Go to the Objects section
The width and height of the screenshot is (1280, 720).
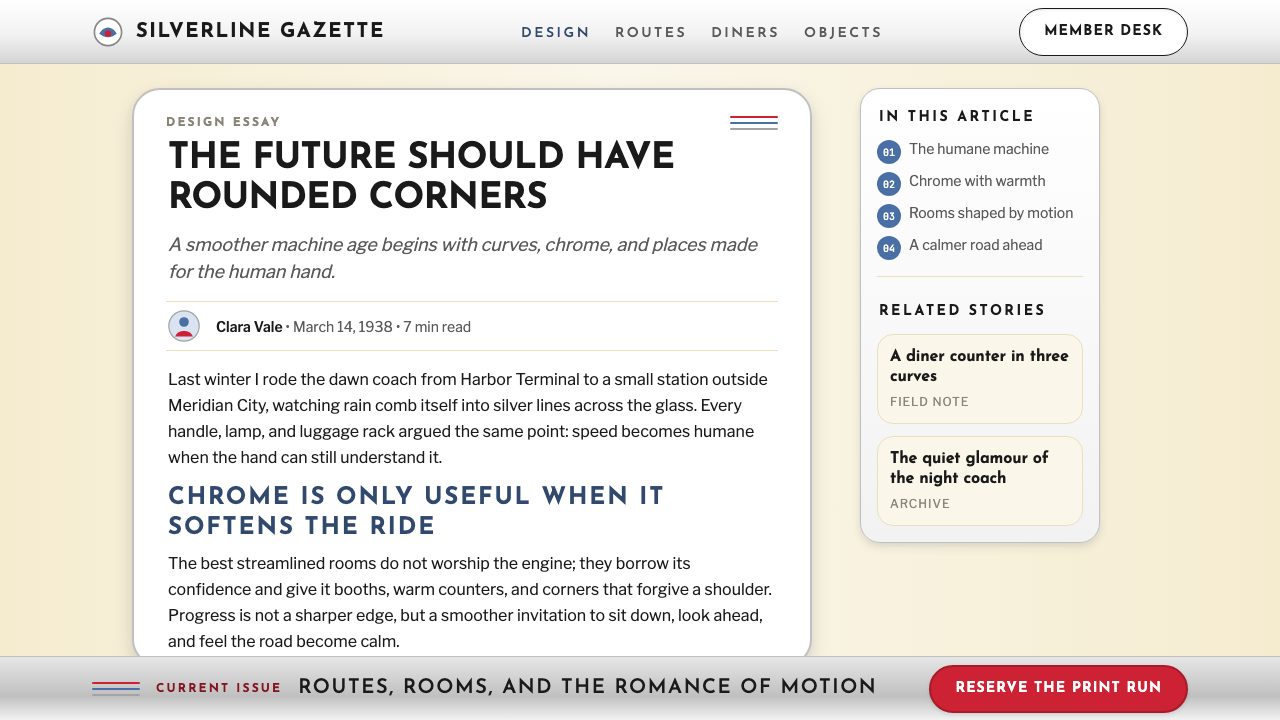click(843, 32)
